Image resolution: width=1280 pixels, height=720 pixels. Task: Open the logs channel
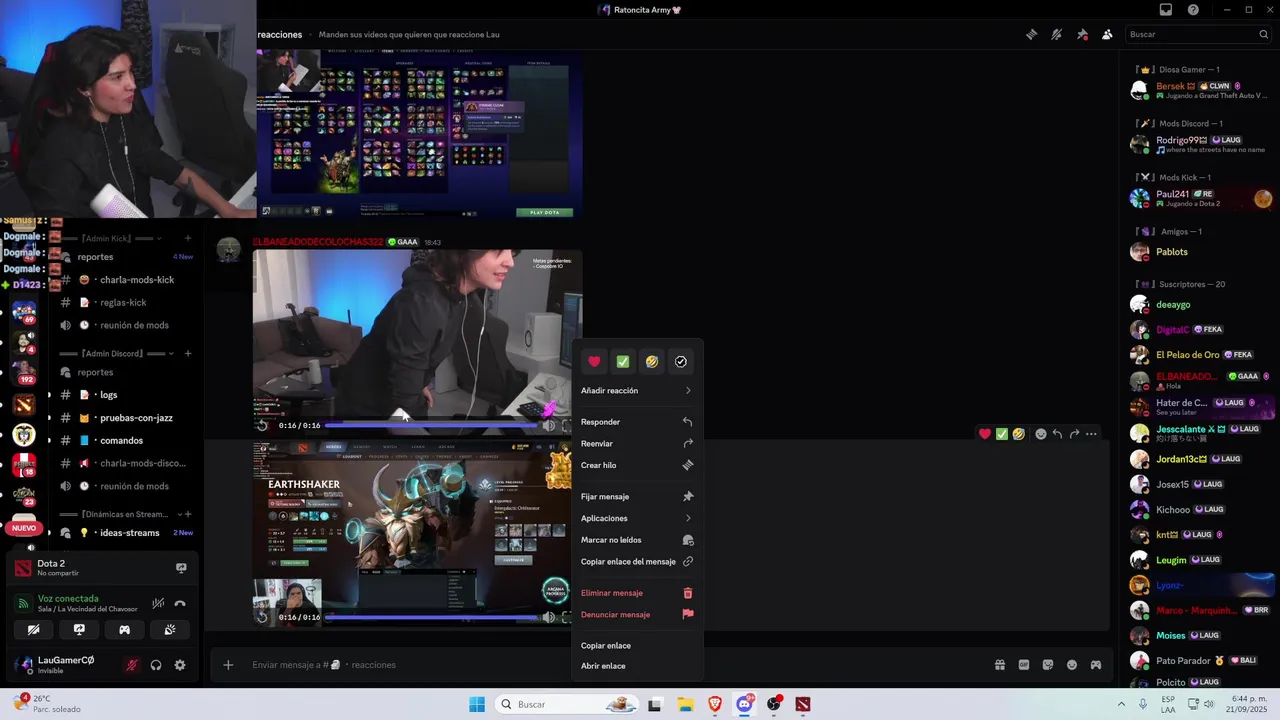pos(126,395)
